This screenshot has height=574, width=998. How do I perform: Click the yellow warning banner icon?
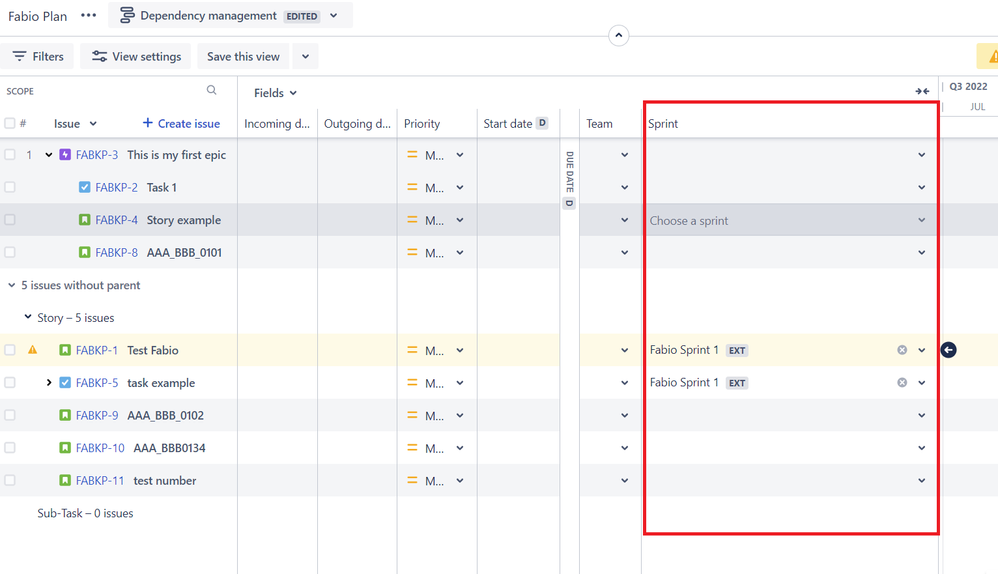(992, 57)
